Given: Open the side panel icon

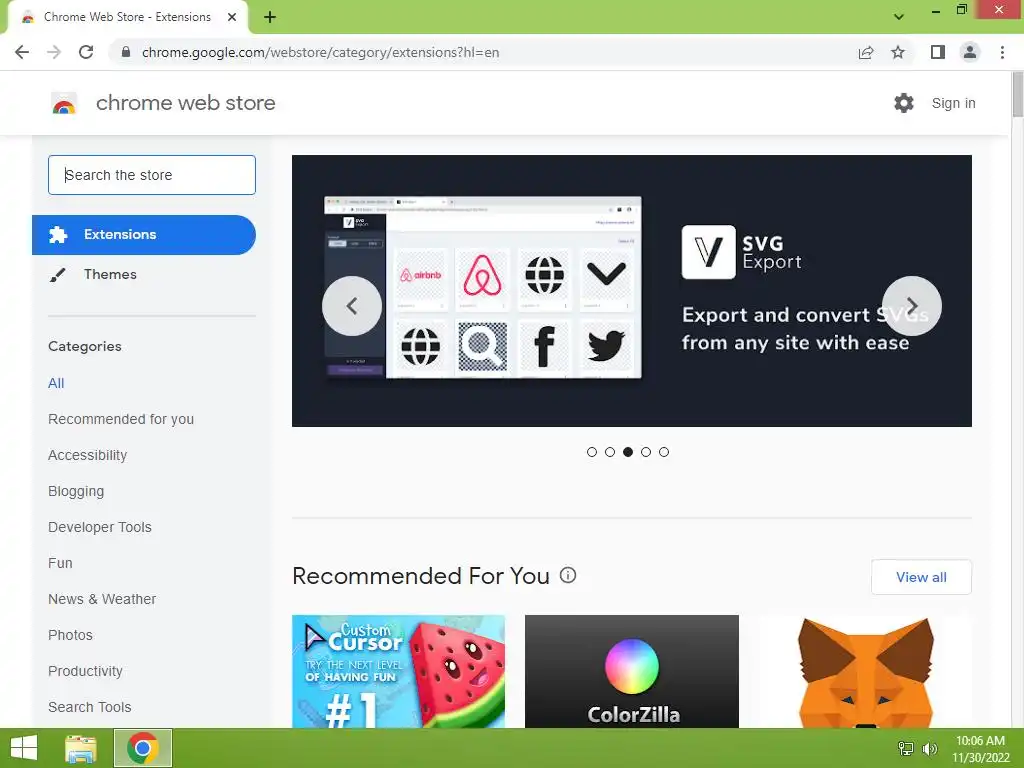Looking at the screenshot, I should coord(938,52).
